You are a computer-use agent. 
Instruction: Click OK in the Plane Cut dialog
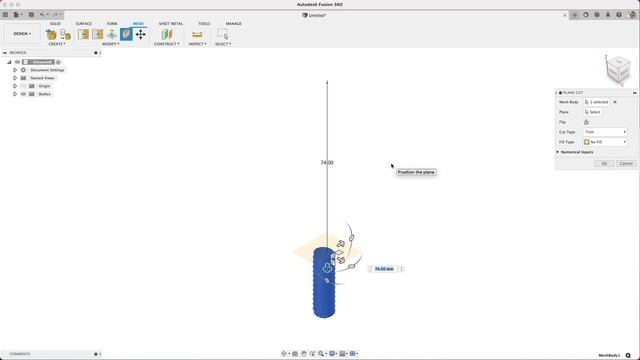[x=604, y=163]
